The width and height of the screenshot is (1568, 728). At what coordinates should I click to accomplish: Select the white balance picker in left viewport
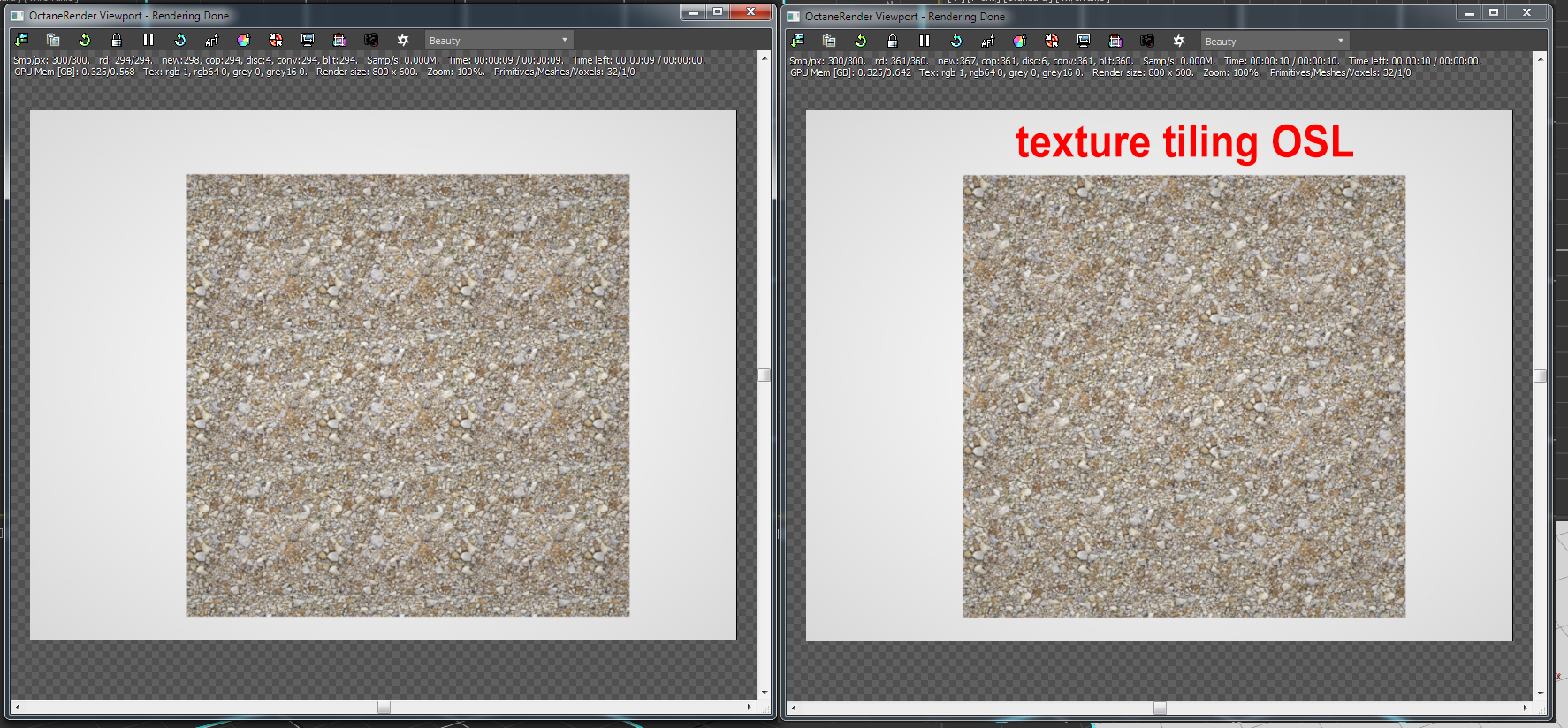tap(244, 40)
